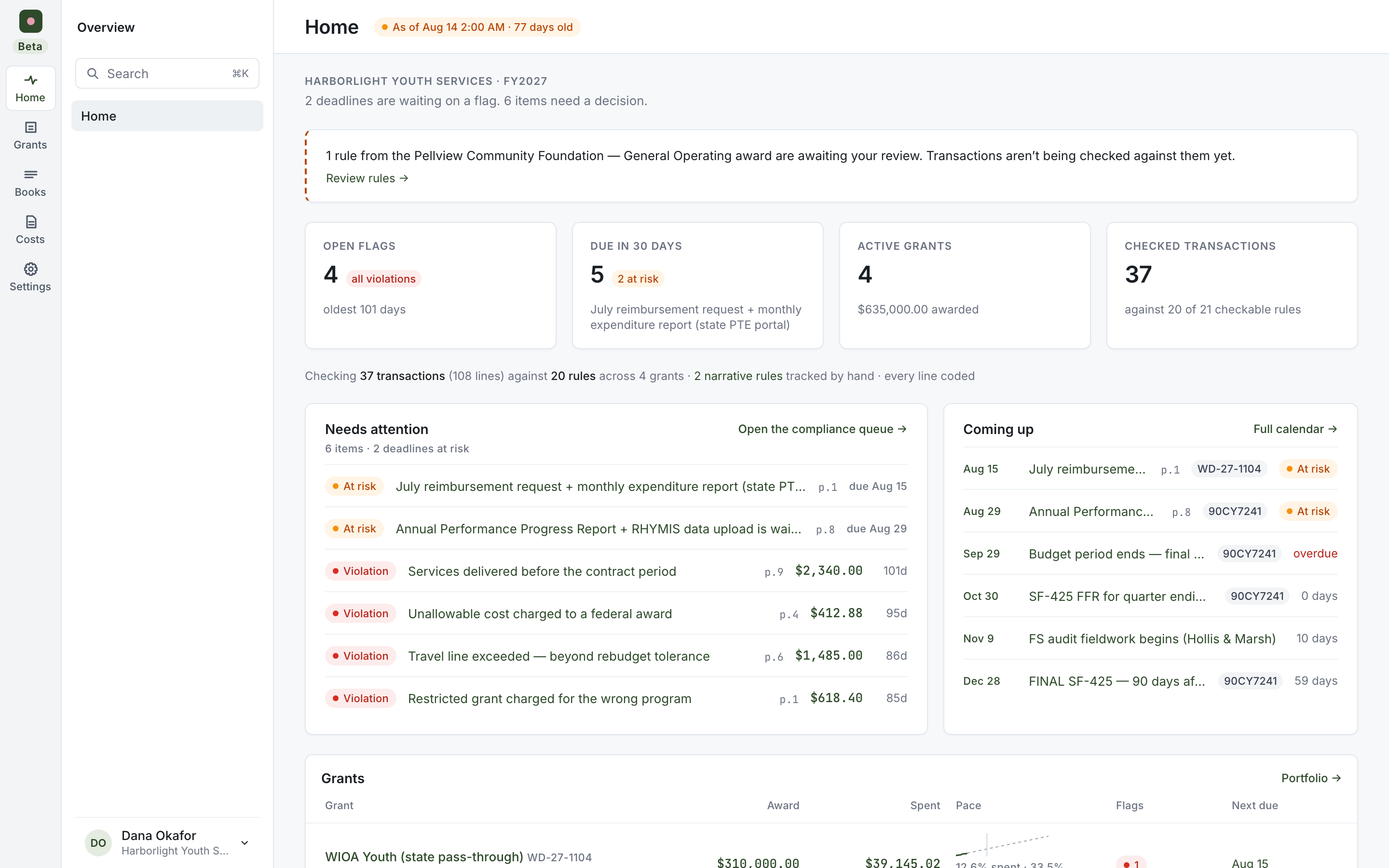Click the WD-27-1104 tag in Coming up
The height and width of the screenshot is (868, 1389).
(1229, 469)
